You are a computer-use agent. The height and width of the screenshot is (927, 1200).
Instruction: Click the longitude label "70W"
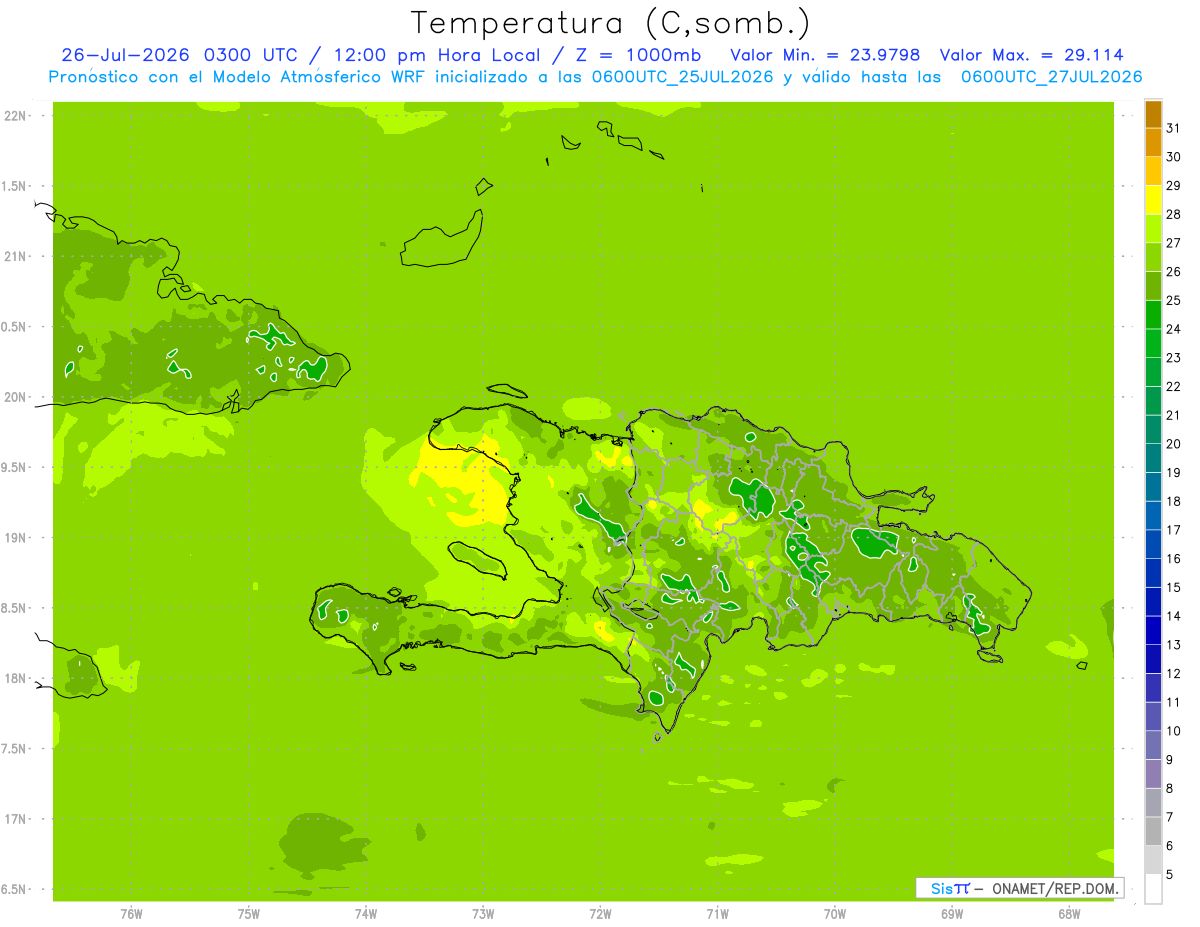tap(834, 914)
